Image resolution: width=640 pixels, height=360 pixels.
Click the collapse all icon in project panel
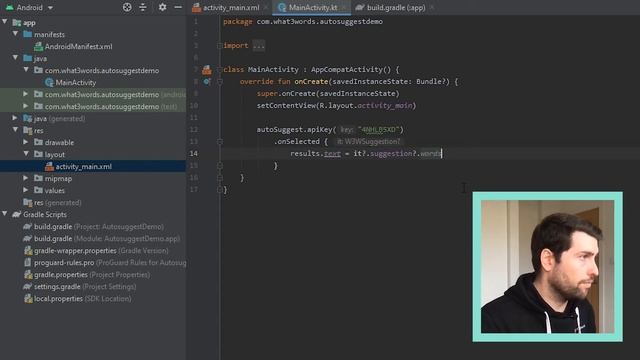(x=143, y=7)
